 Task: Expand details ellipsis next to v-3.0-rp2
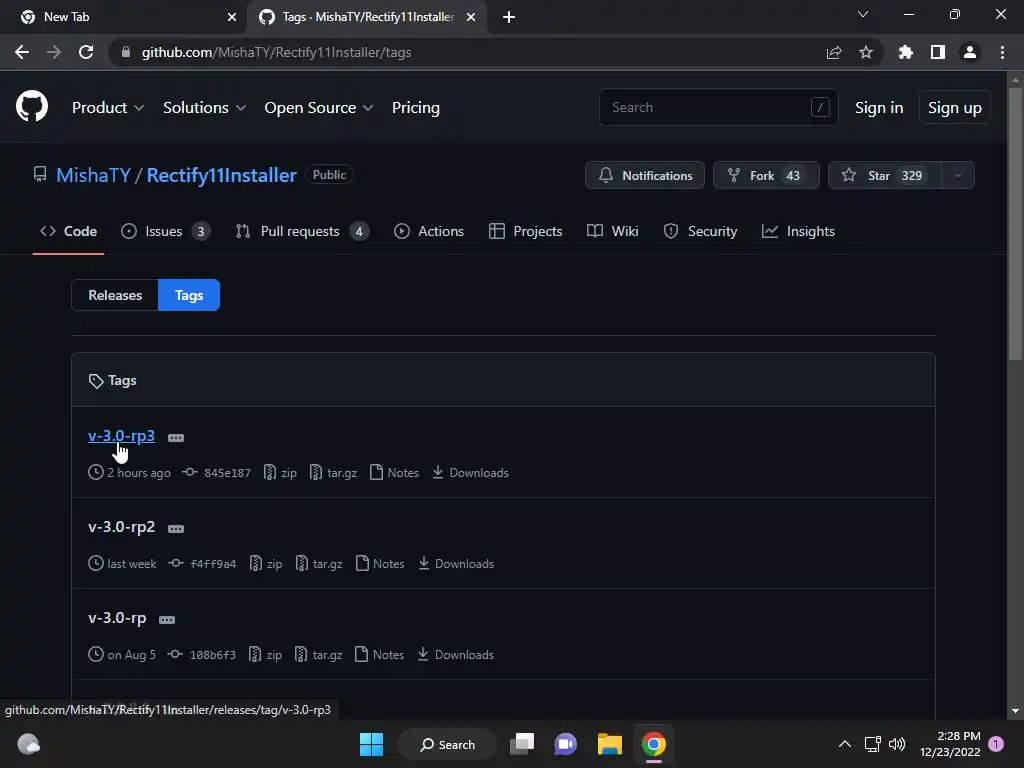(176, 529)
